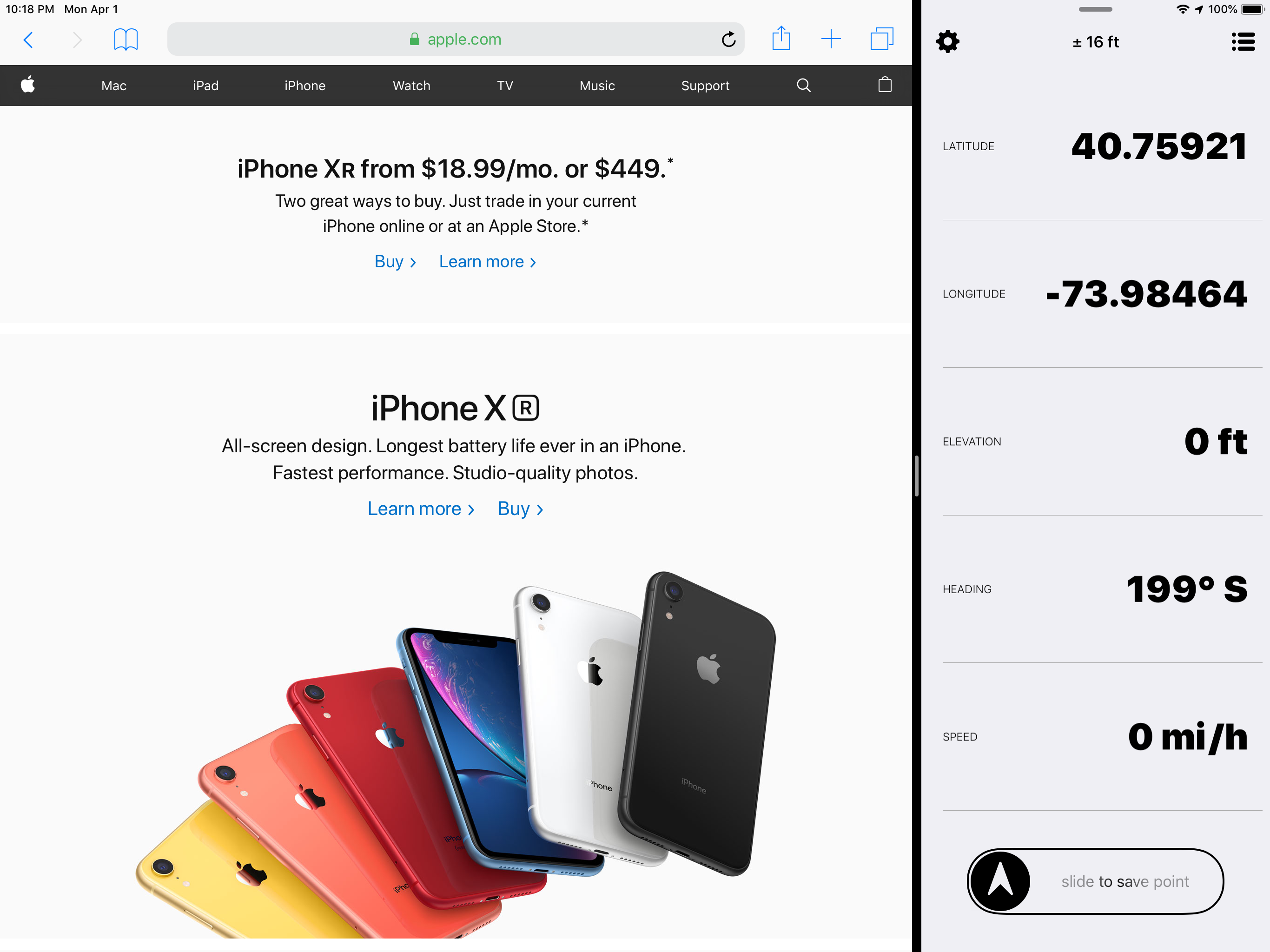Tap the split view divider handle
Screen dimensions: 1270x952
pyautogui.click(x=916, y=476)
